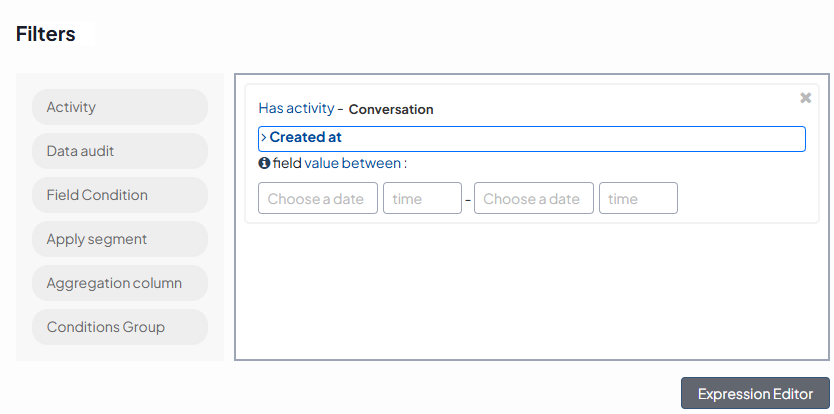834x414 pixels.
Task: Focus the end Choose a date field
Action: click(x=533, y=198)
